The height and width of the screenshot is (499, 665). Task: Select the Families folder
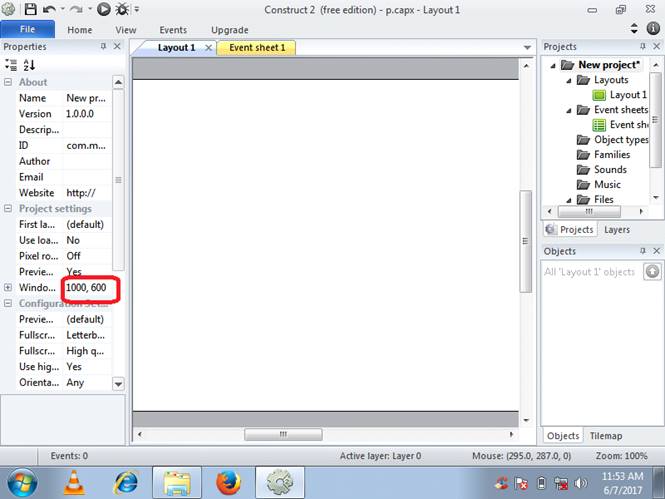pos(604,154)
